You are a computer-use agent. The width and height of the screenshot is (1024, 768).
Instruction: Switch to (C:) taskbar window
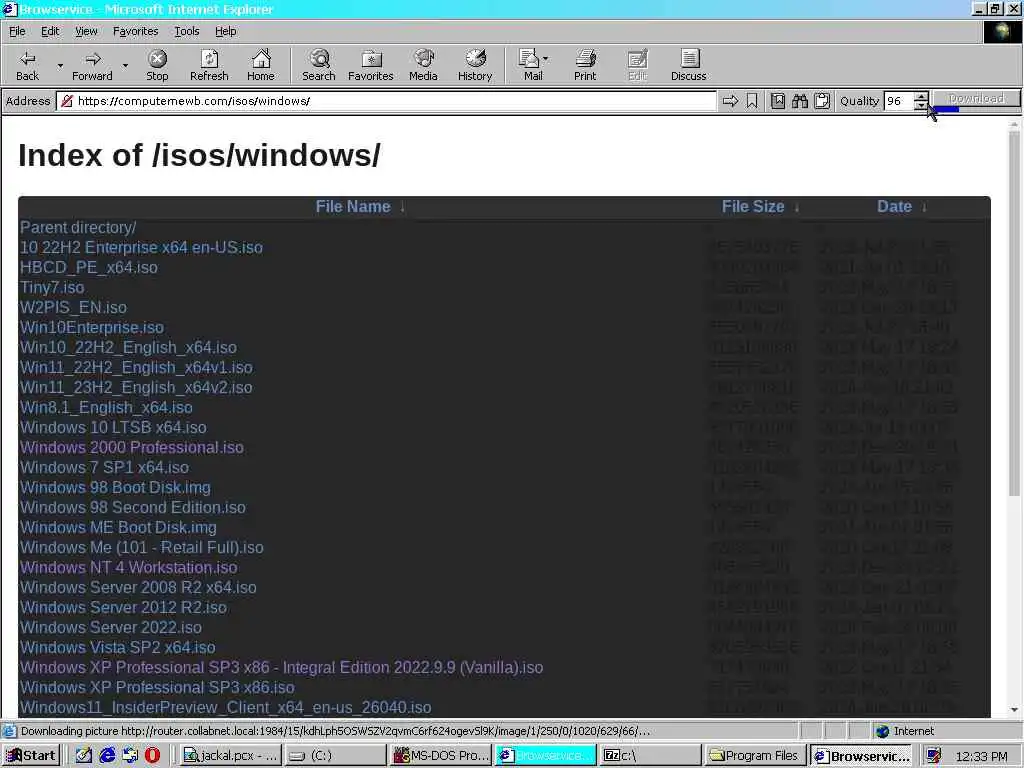pyautogui.click(x=336, y=756)
